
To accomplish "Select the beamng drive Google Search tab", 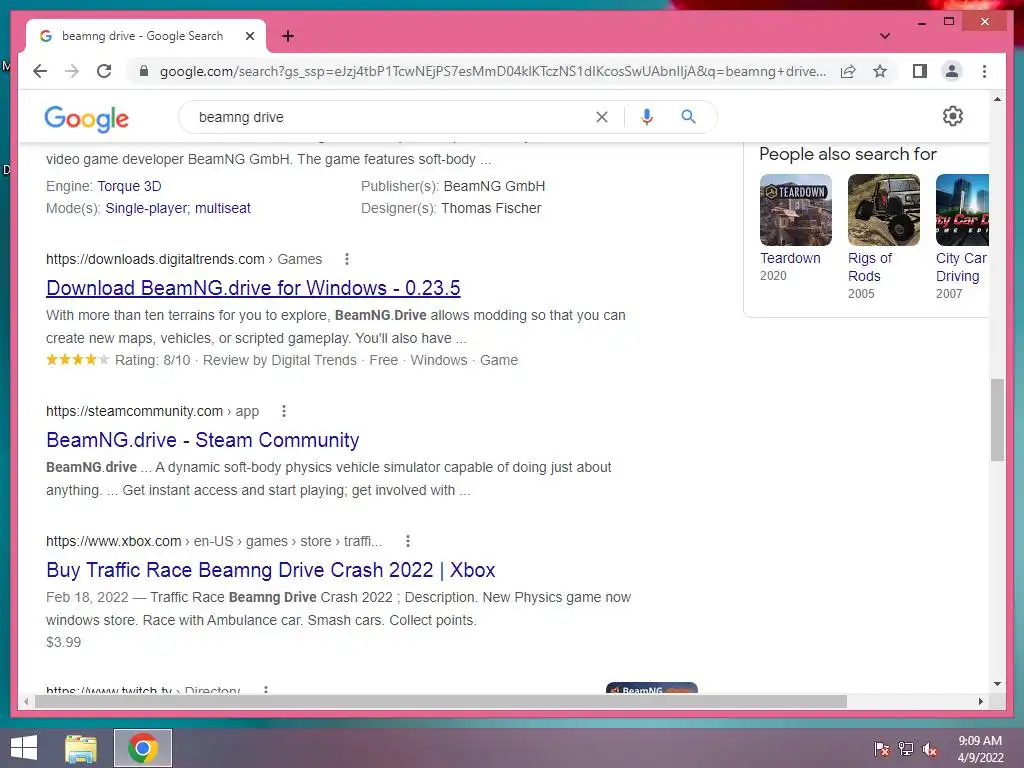I will click(142, 36).
